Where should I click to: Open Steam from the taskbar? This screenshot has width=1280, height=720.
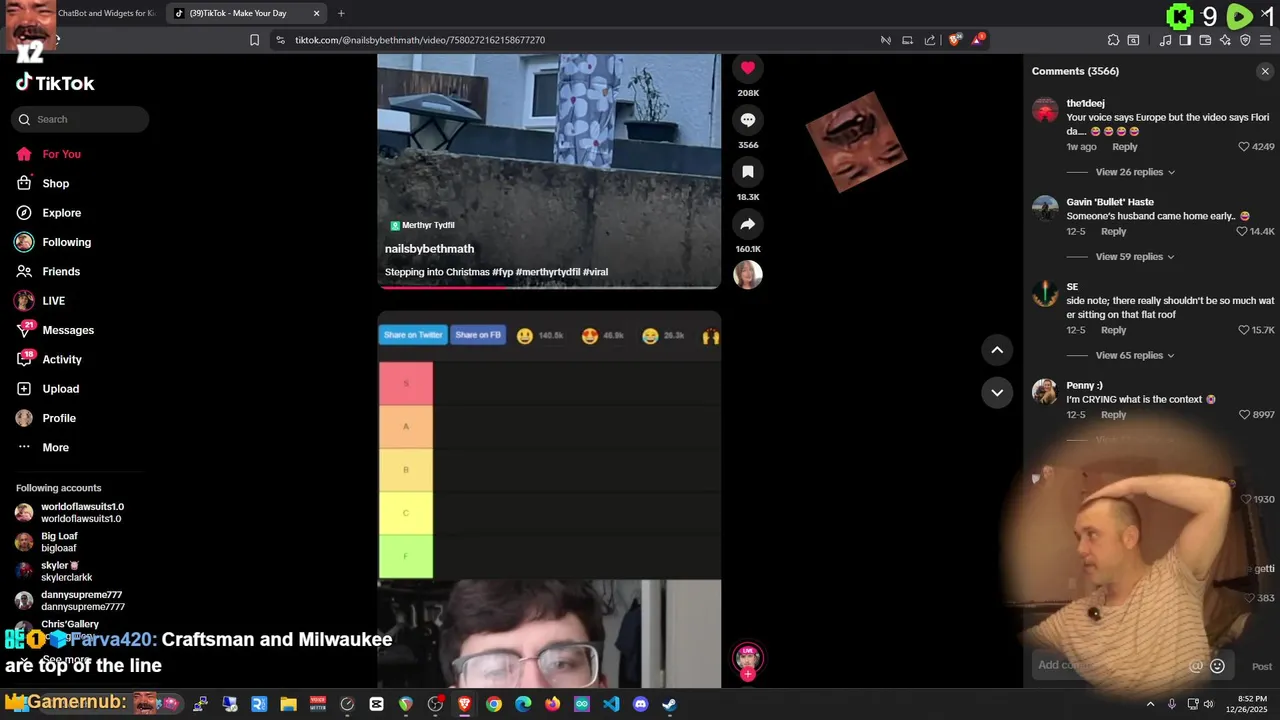coord(669,704)
